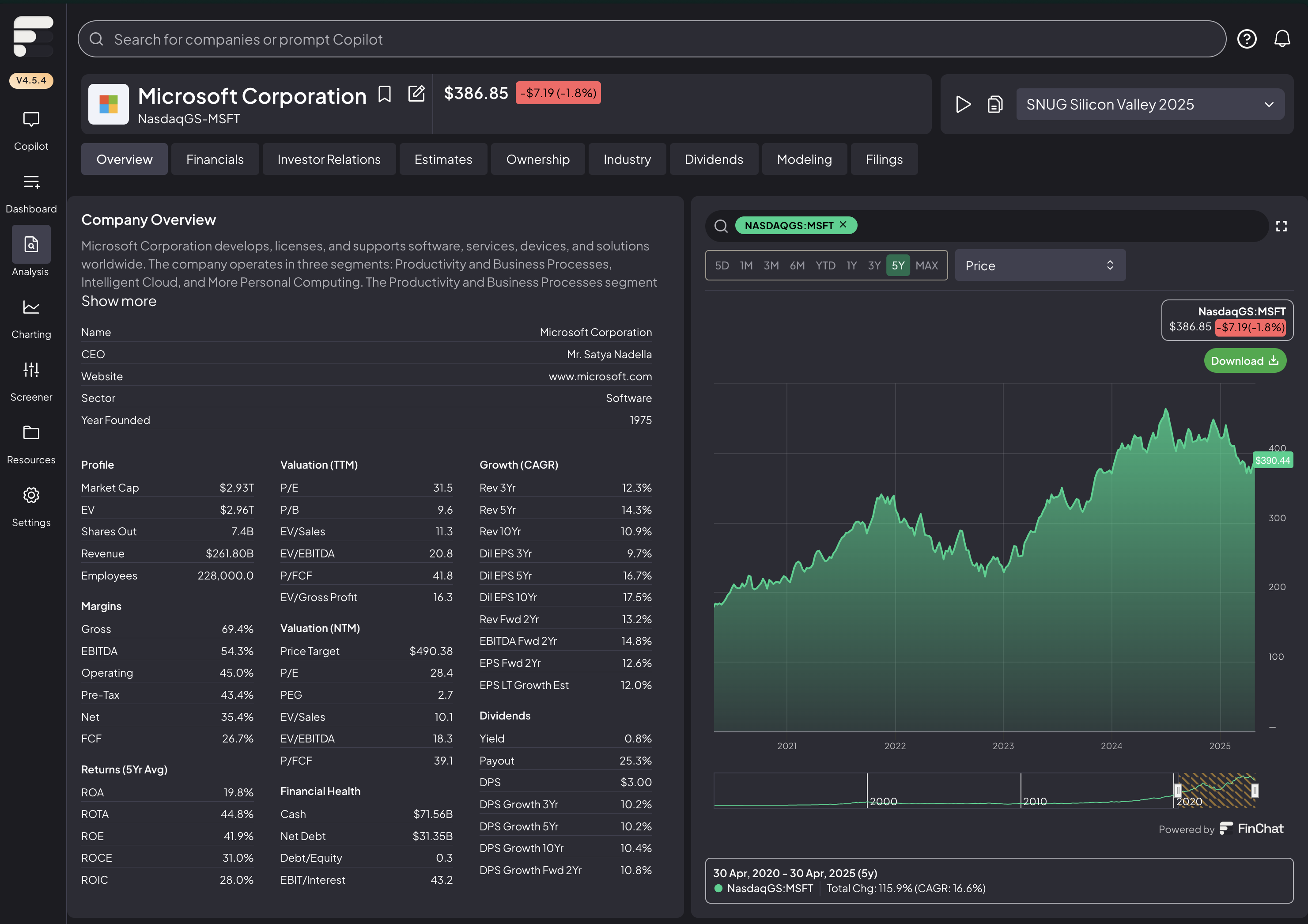Bookmark Microsoft Corporation with the bookmark icon
Viewport: 1308px width, 924px height.
385,94
